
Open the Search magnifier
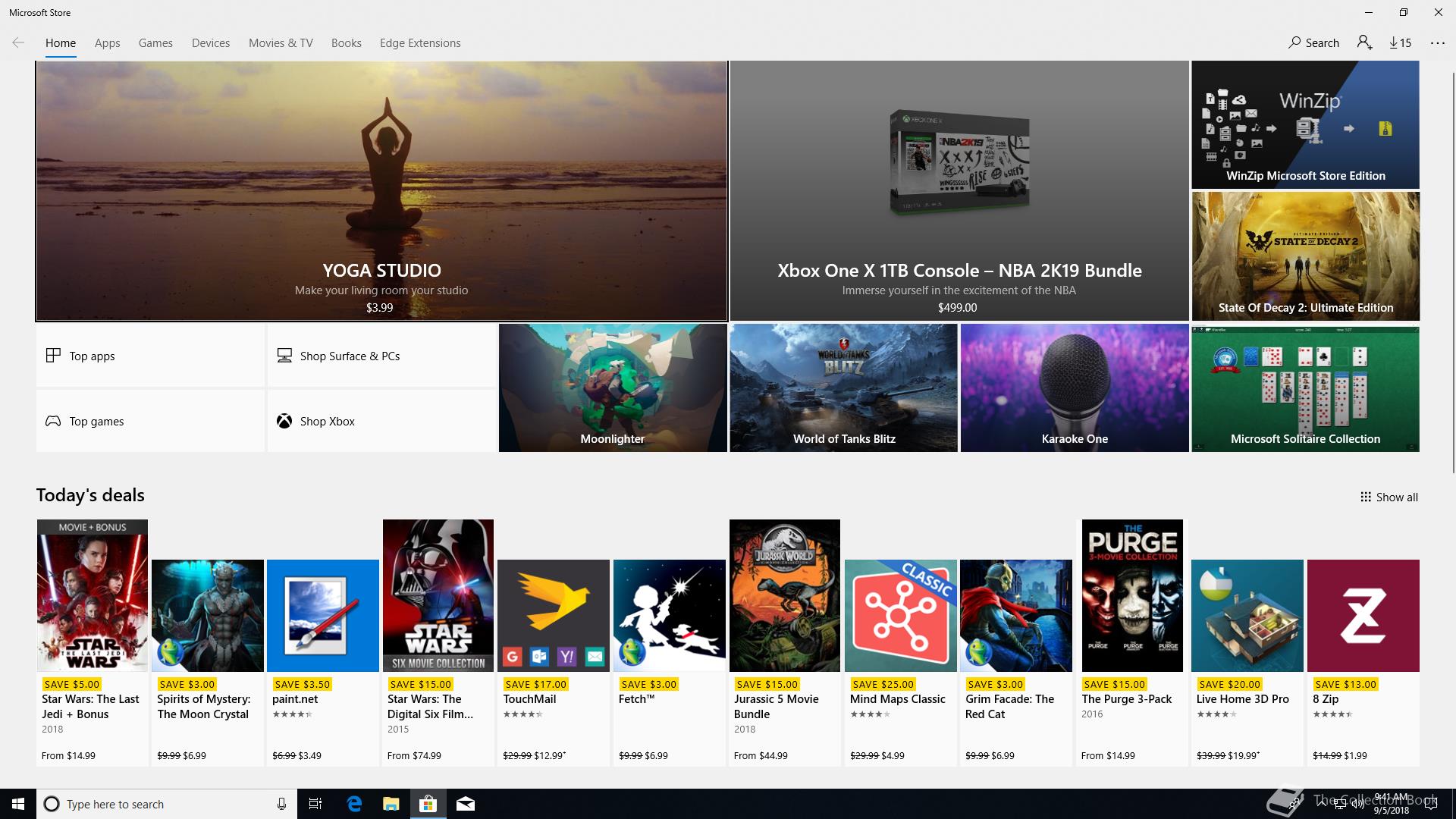pyautogui.click(x=1313, y=42)
